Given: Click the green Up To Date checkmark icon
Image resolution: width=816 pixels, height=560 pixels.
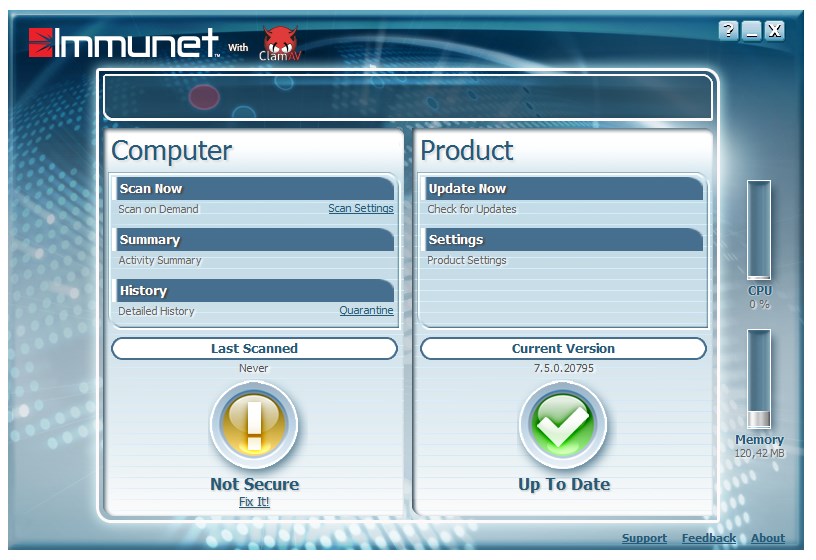Looking at the screenshot, I should click(563, 424).
